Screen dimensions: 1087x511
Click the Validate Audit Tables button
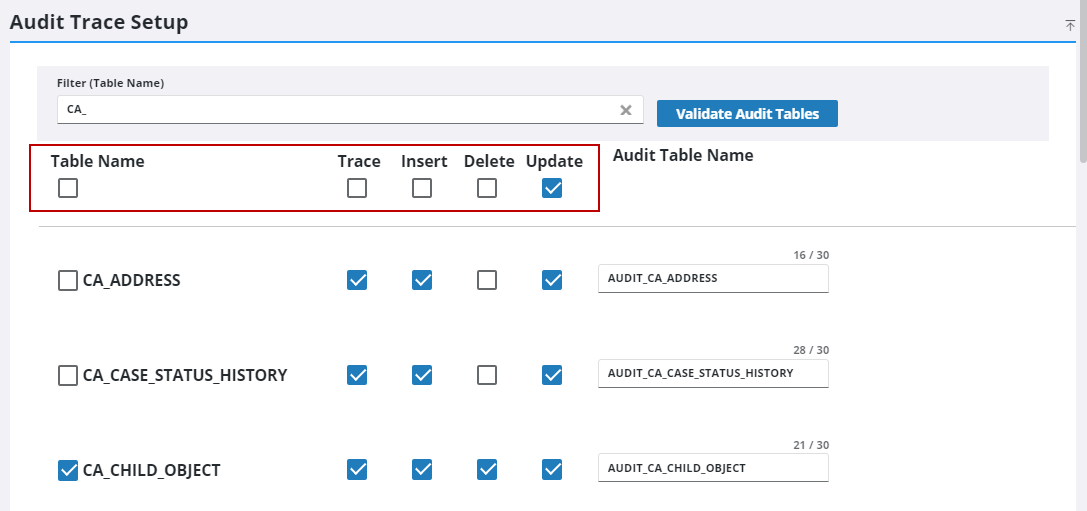click(747, 114)
